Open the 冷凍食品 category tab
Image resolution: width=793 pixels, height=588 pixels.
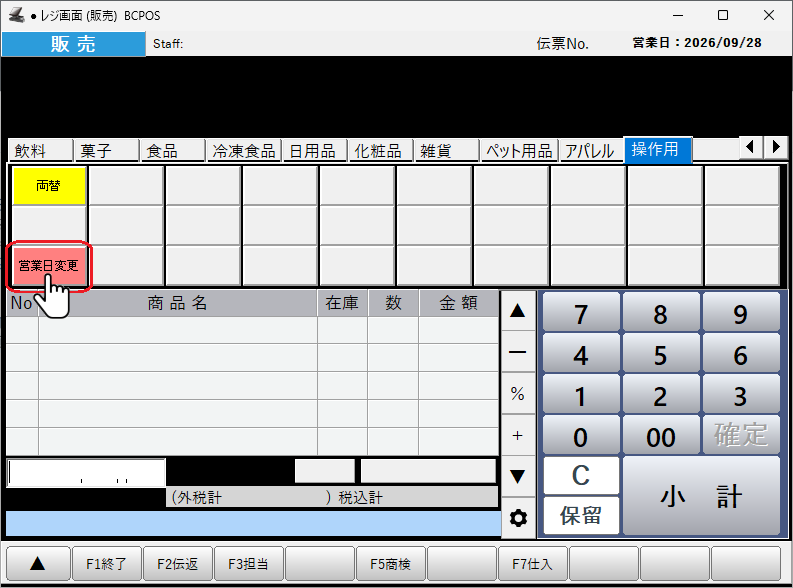[x=244, y=151]
